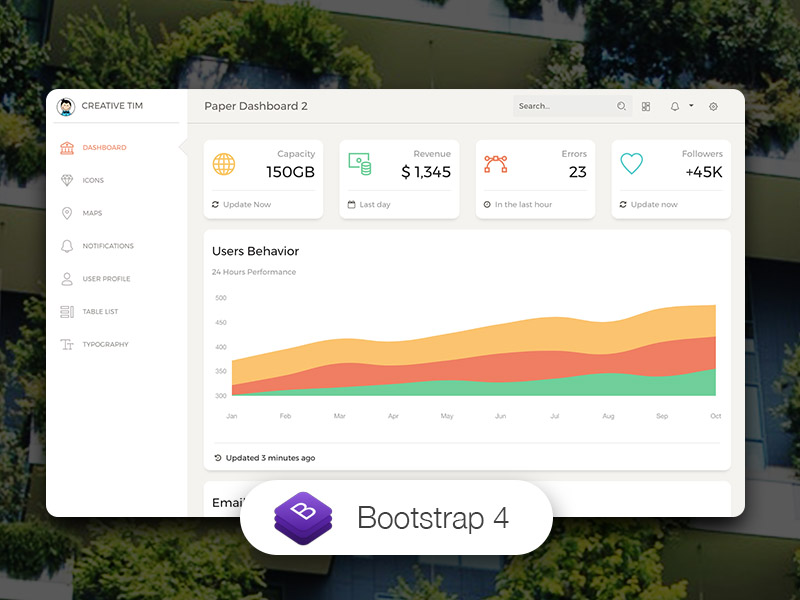Click the map pin icon beside Maps

(x=66, y=212)
